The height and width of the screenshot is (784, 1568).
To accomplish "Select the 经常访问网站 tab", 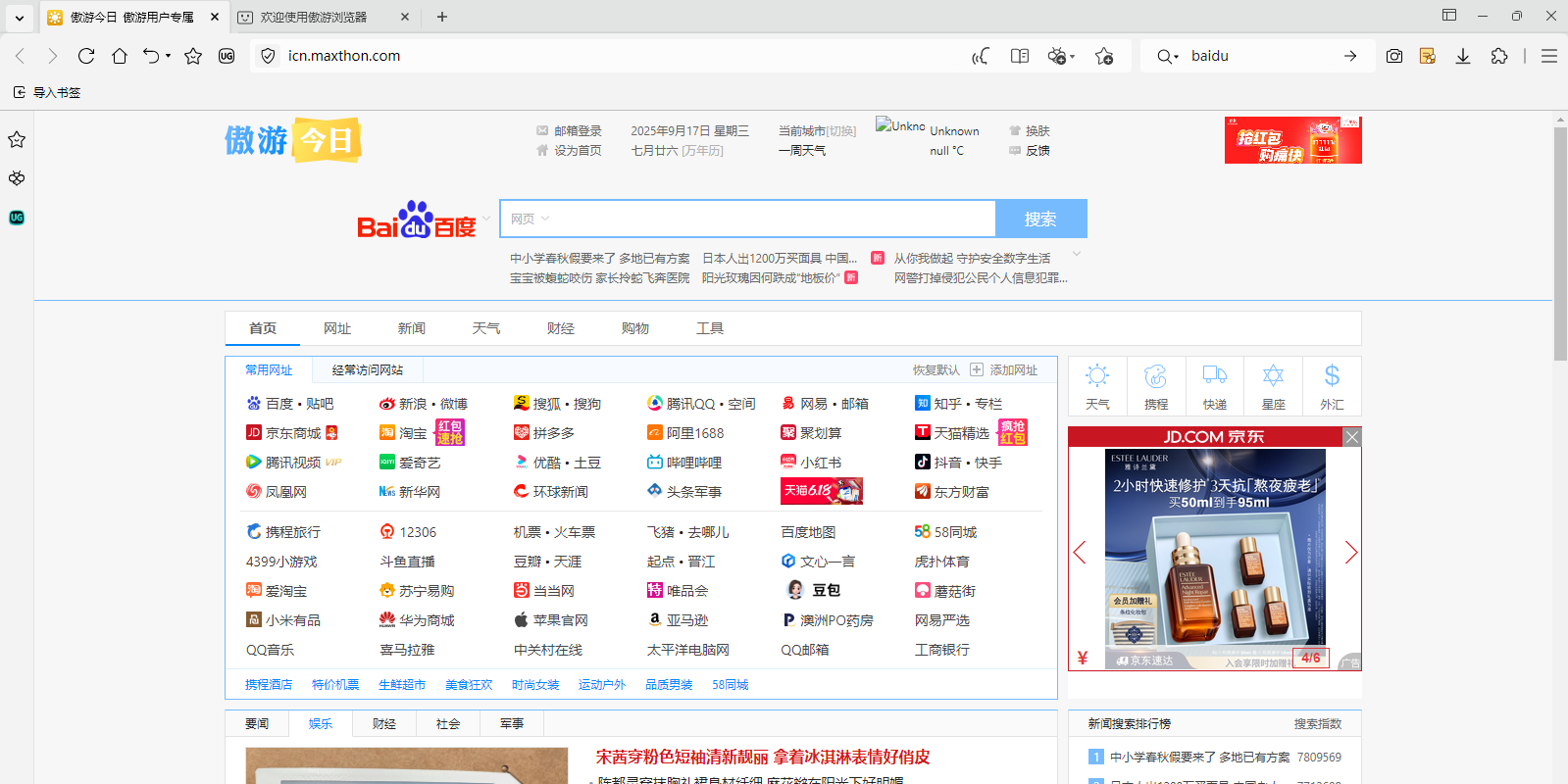I will coord(367,369).
